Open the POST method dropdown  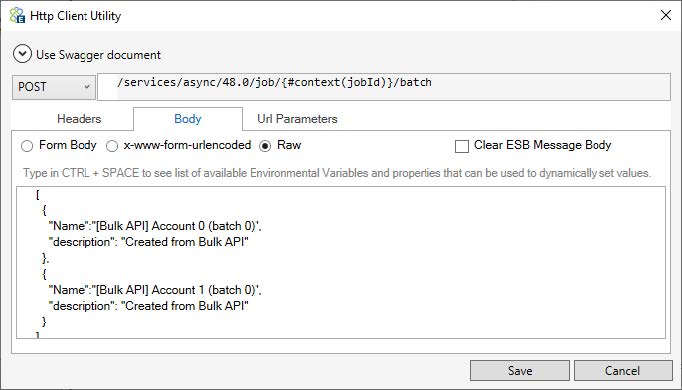[x=53, y=87]
